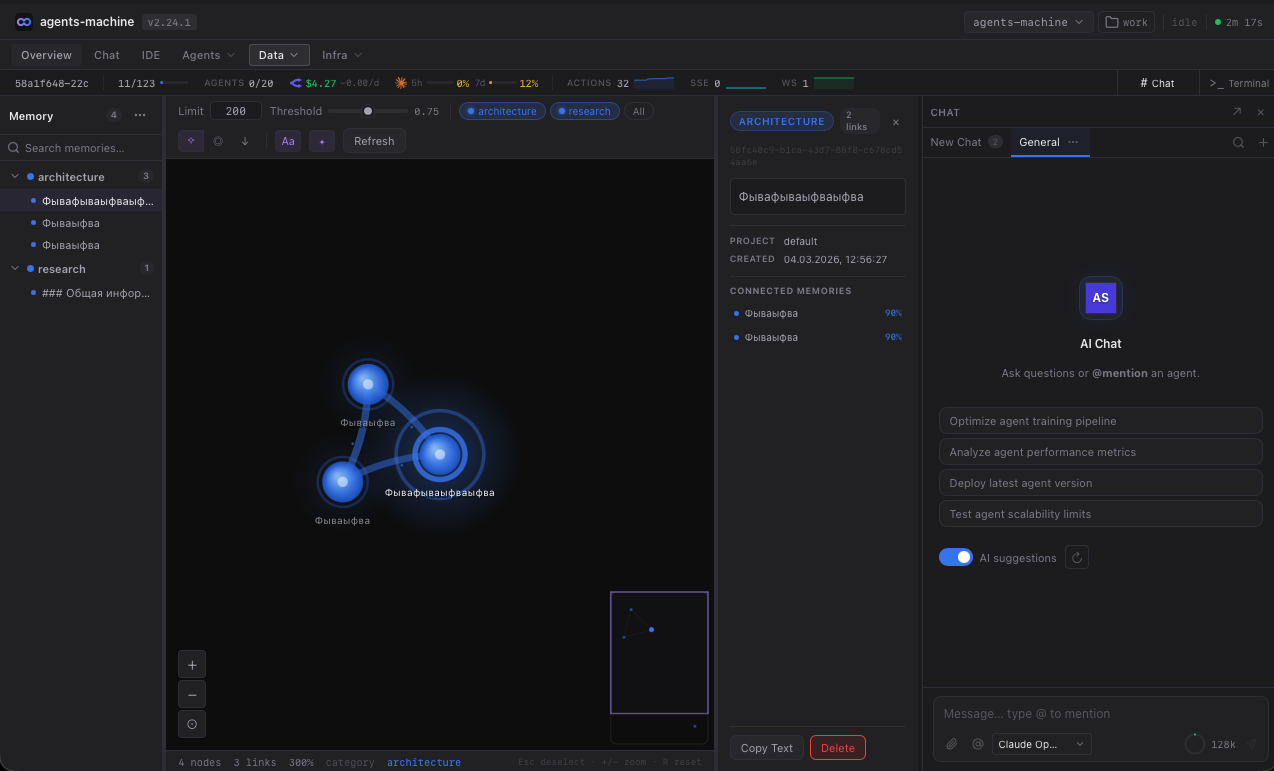Toggle the Aa node labels button
Image resolution: width=1274 pixels, height=771 pixels.
(288, 141)
